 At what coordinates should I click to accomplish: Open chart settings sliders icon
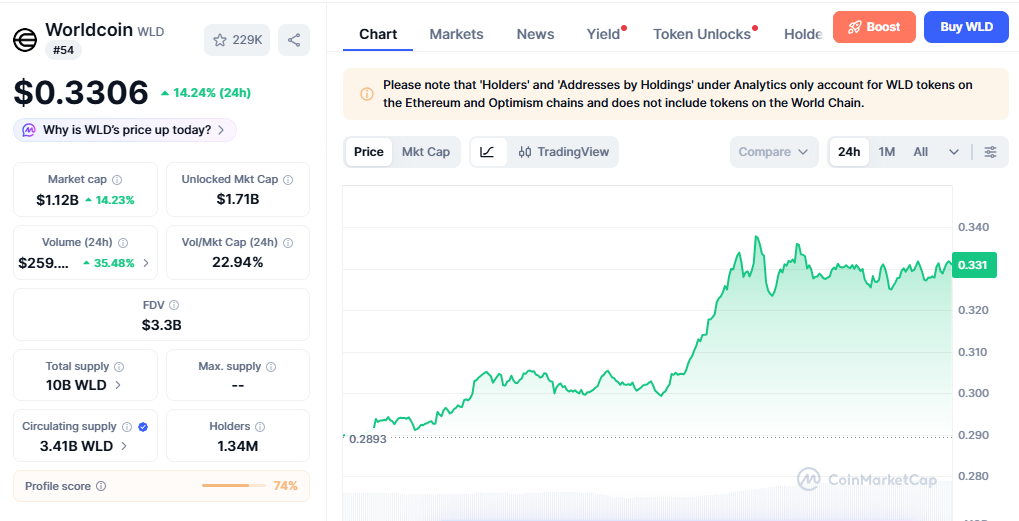[x=990, y=152]
